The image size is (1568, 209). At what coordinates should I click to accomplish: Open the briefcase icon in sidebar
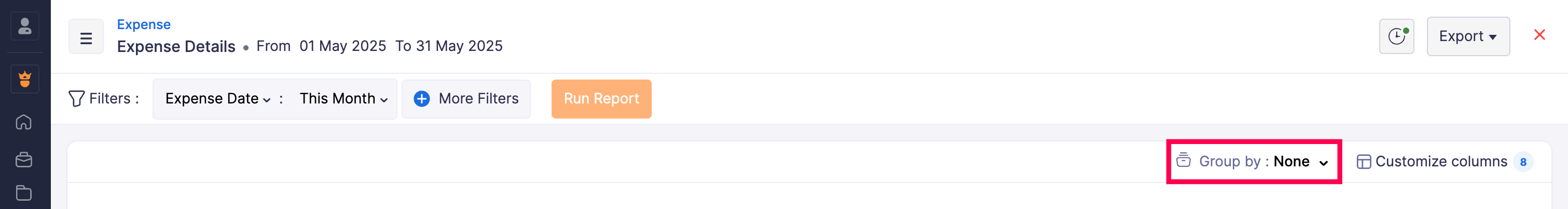click(x=24, y=160)
